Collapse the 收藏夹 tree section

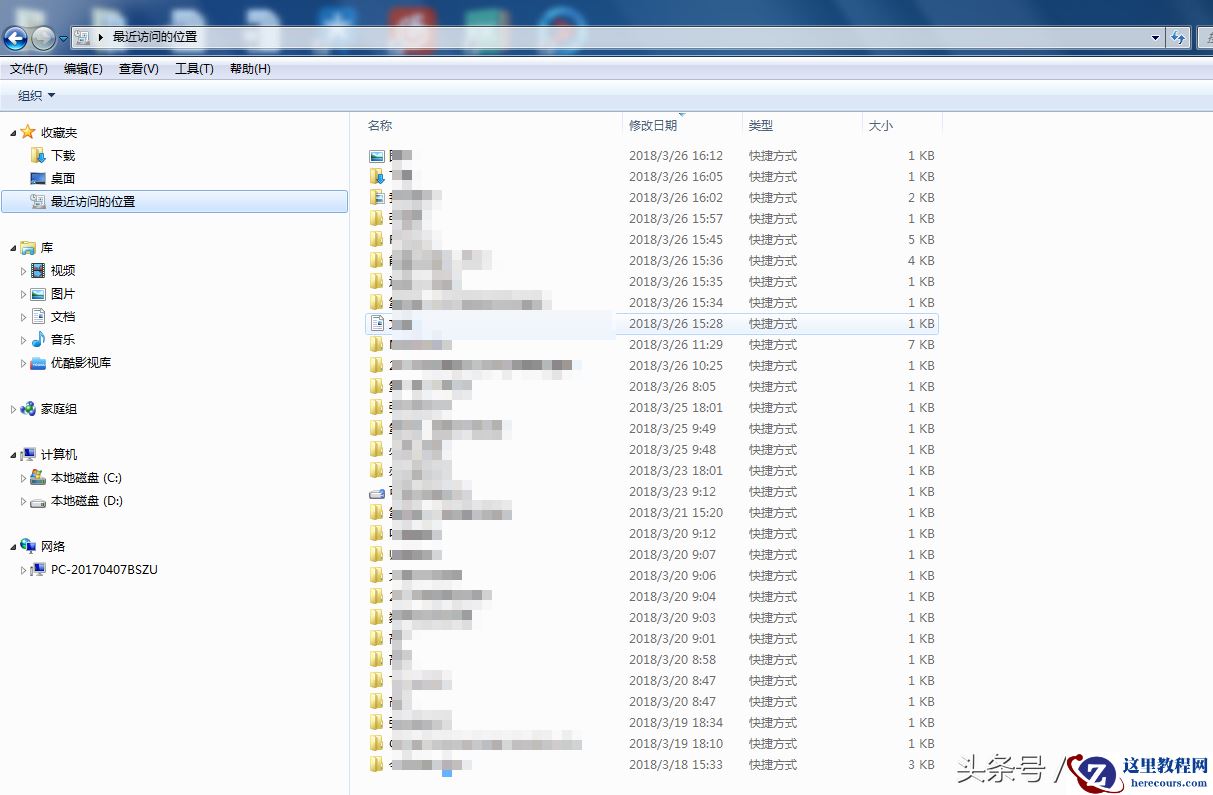(x=13, y=133)
